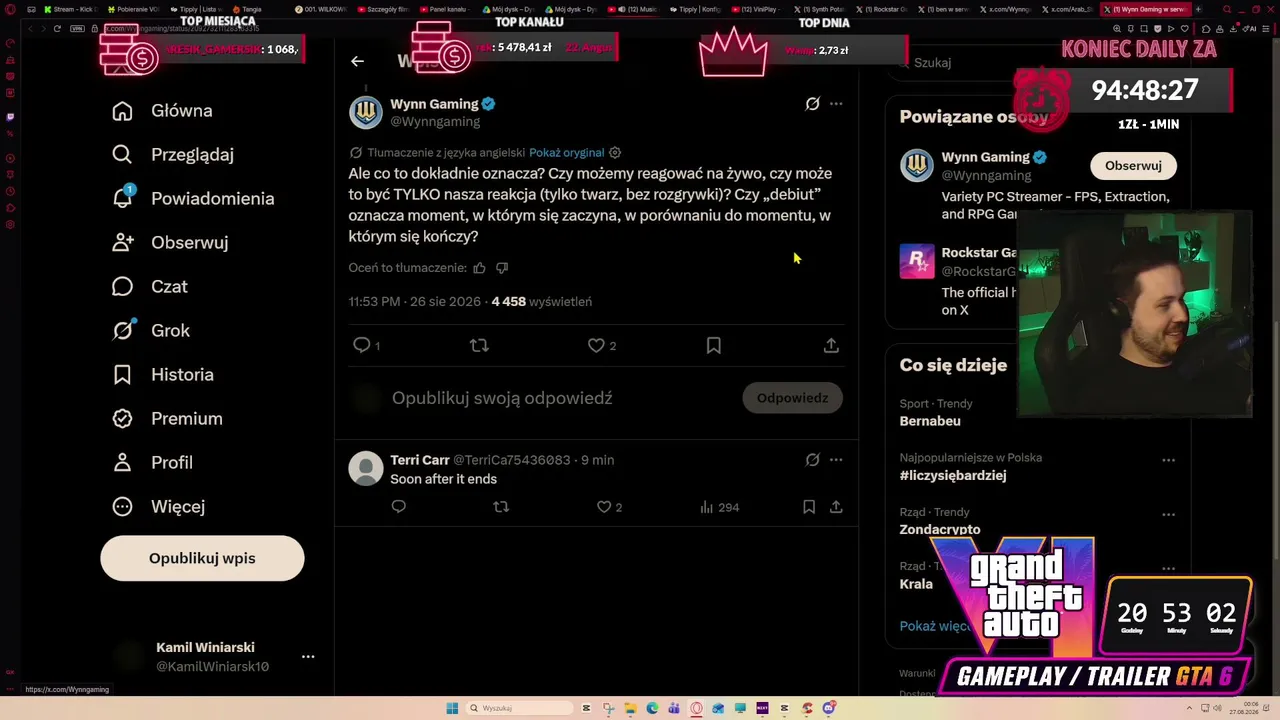Share Terri Carr's reply
The image size is (1280, 720).
point(836,507)
